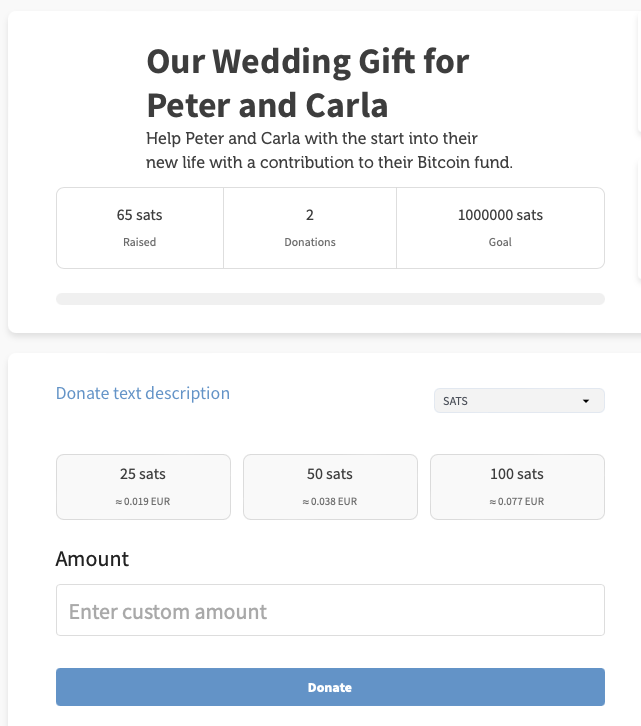
Task: Click the Raised label under 65 sats
Action: 140,242
